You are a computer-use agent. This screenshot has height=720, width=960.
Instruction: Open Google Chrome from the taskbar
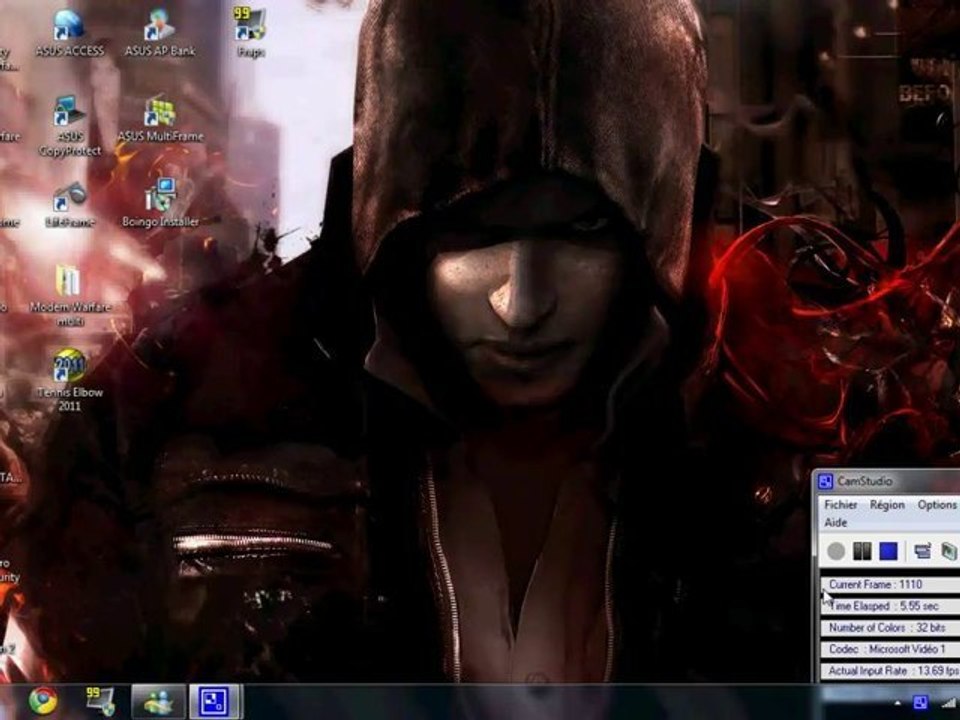click(43, 701)
